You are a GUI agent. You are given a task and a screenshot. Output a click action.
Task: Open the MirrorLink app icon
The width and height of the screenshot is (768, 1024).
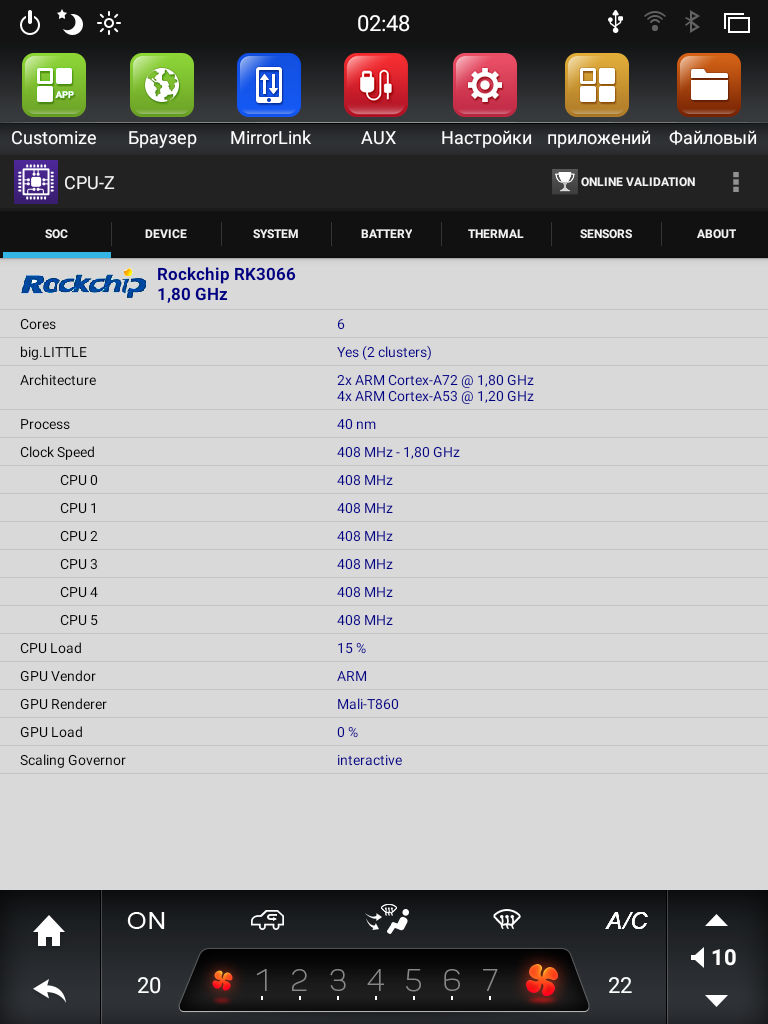click(x=269, y=85)
